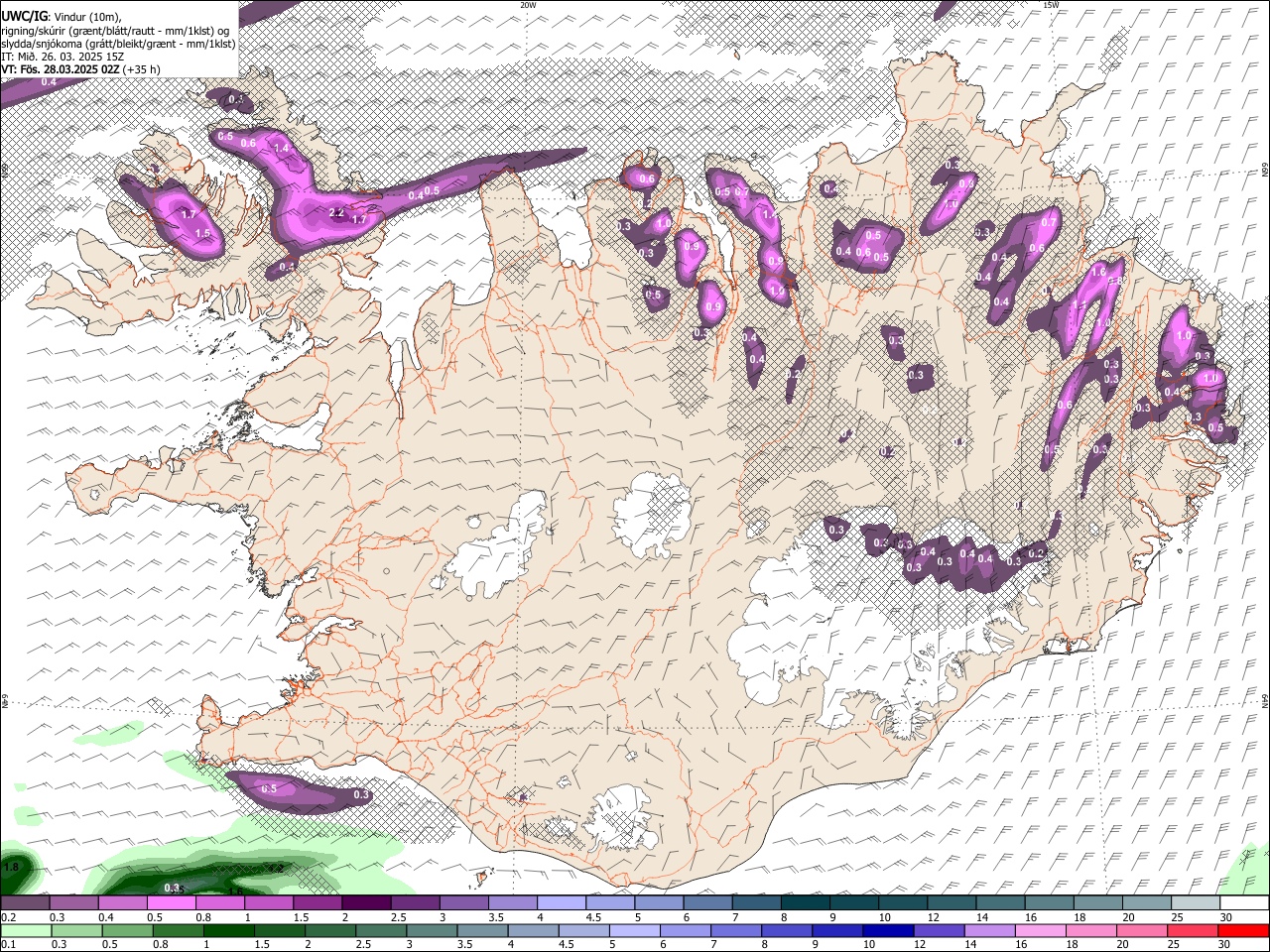The image size is (1270, 952).
Task: Click bright red lower swatch after 30
Action: pos(1242,931)
